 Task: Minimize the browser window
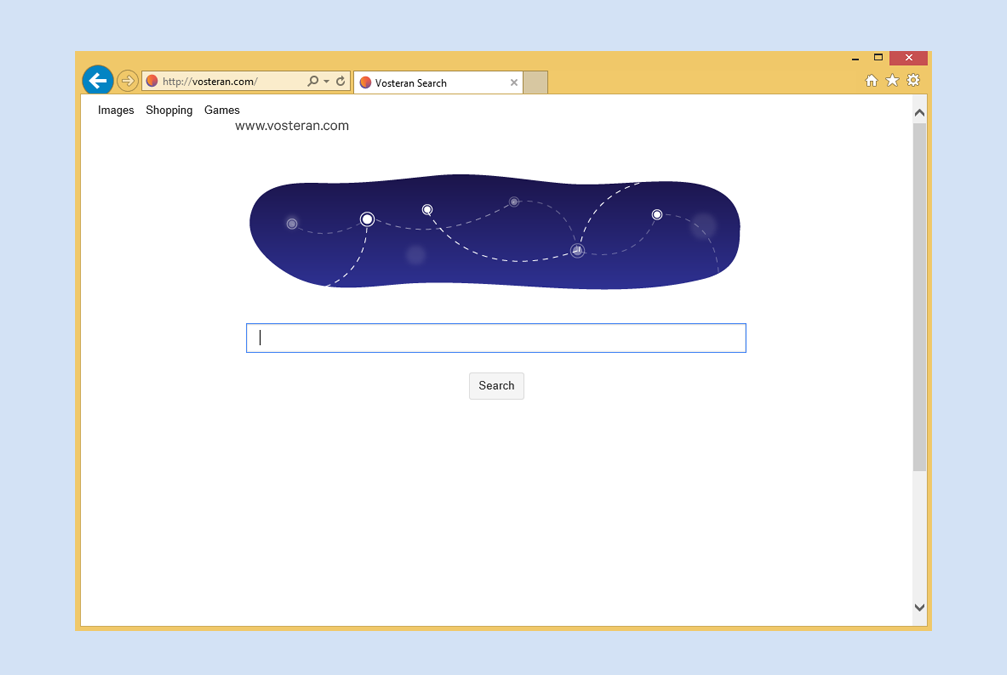tap(855, 58)
